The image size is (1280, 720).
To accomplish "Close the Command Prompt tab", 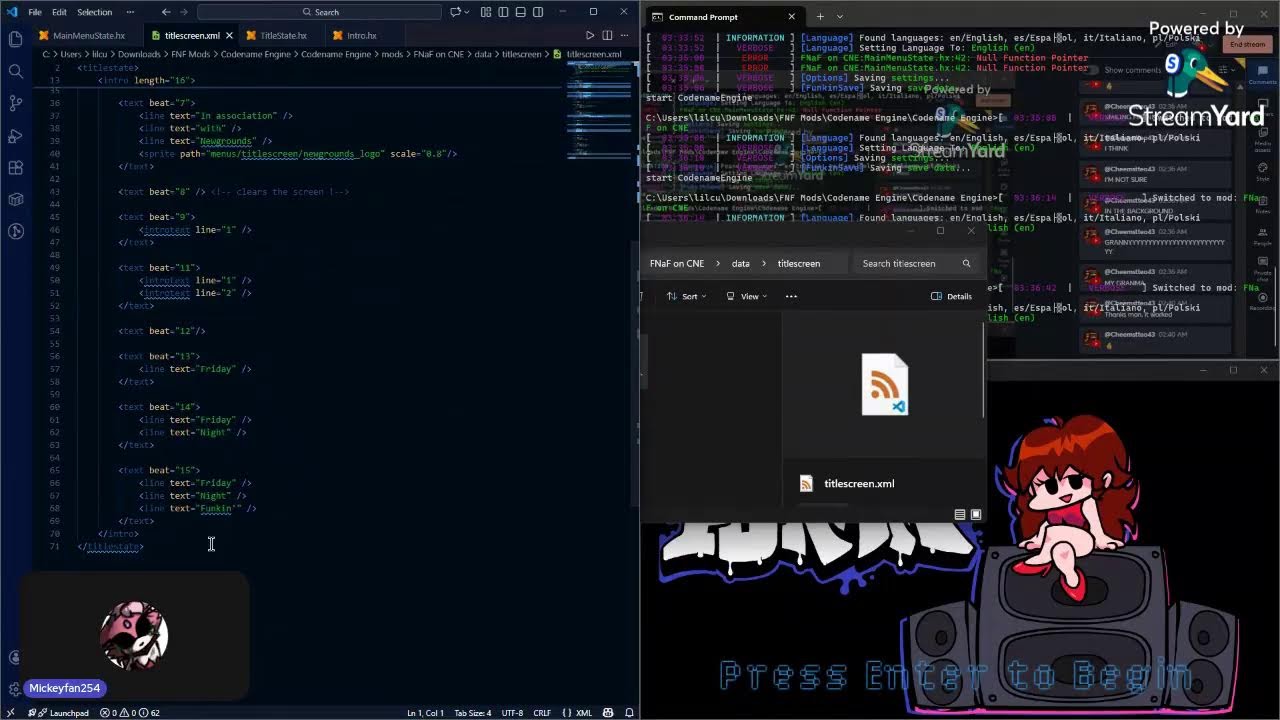I will 791,17.
